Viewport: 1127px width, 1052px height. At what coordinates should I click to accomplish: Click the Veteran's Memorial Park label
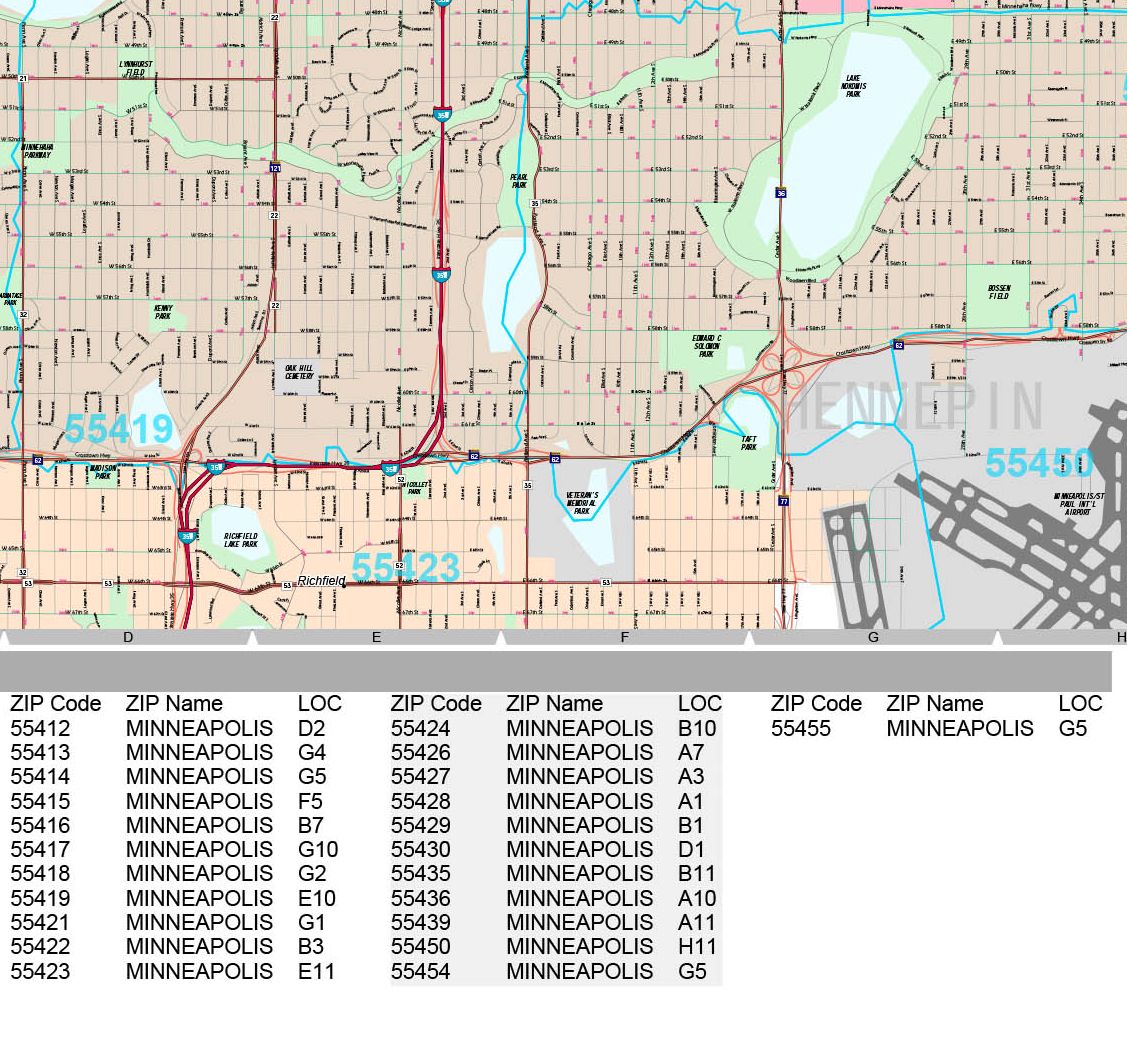[581, 503]
